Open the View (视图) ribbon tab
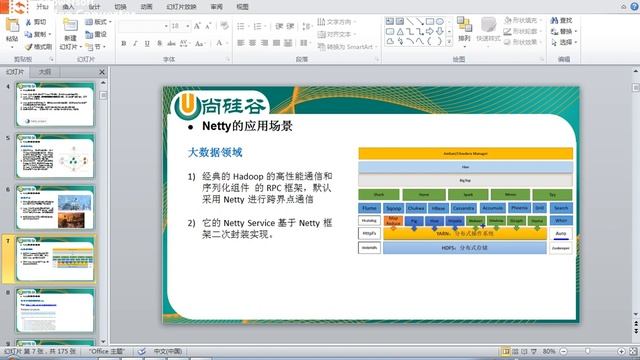640x360 pixels. (242, 7)
